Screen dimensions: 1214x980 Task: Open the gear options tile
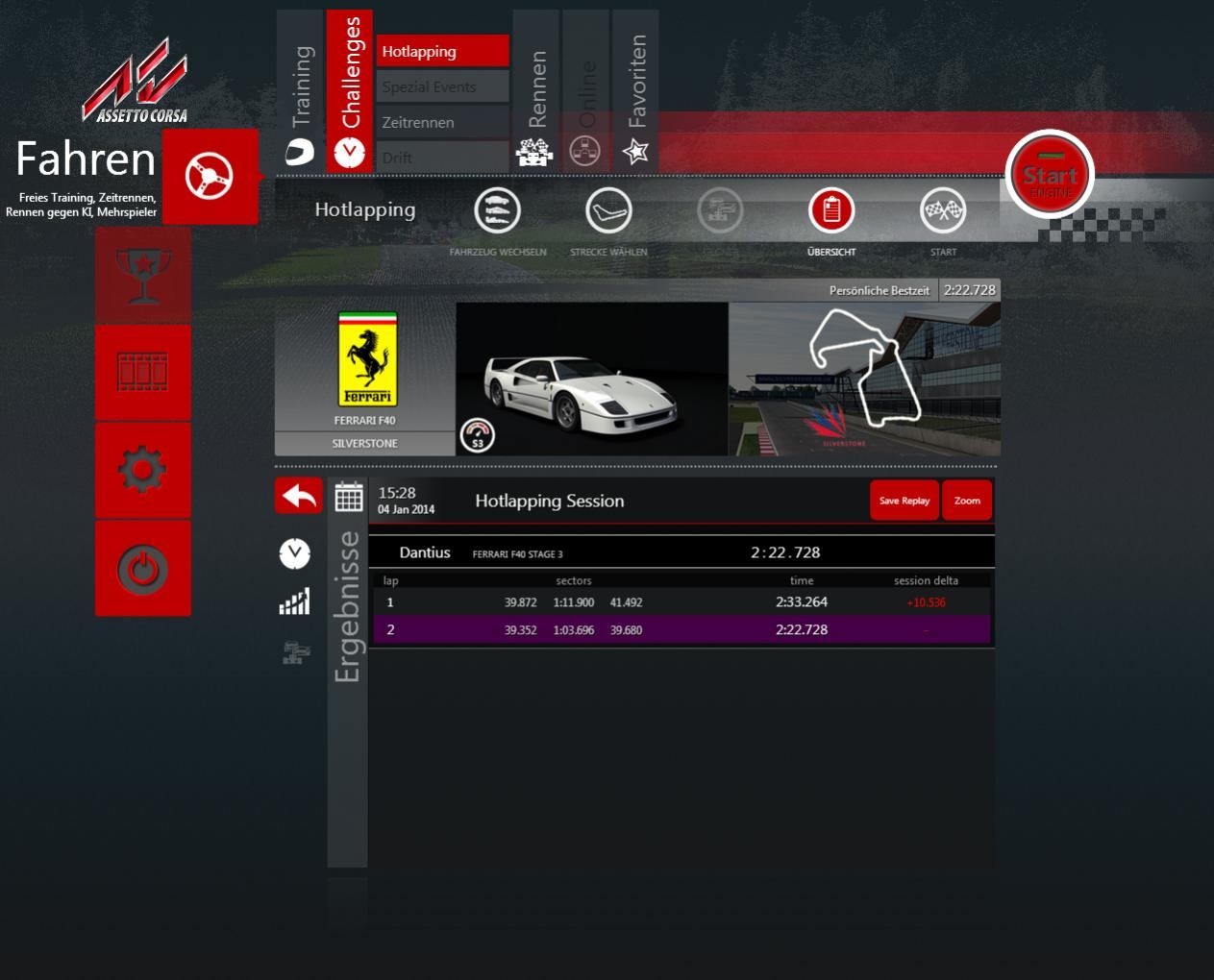(142, 470)
